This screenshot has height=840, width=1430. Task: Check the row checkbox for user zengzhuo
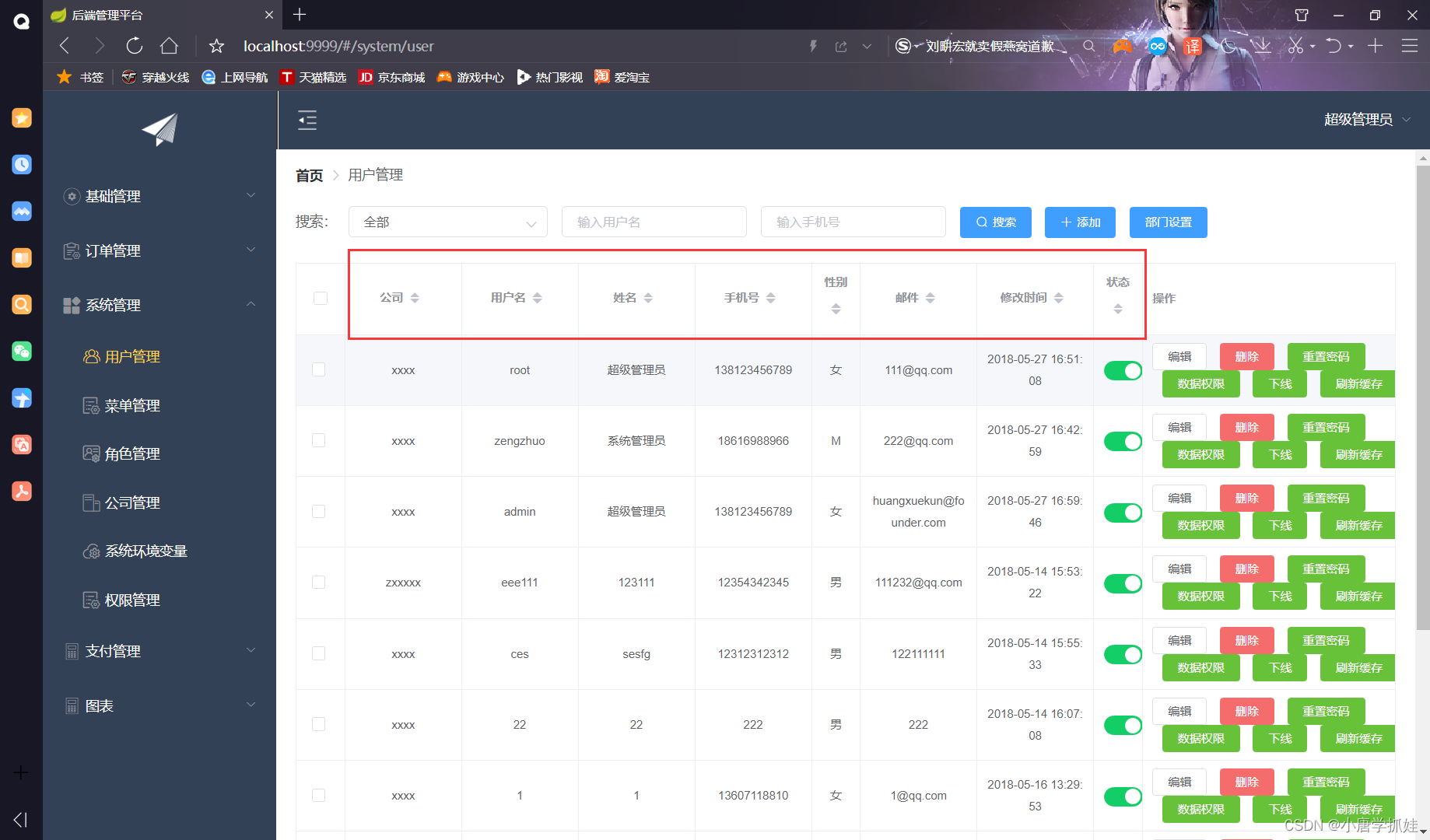coord(319,440)
